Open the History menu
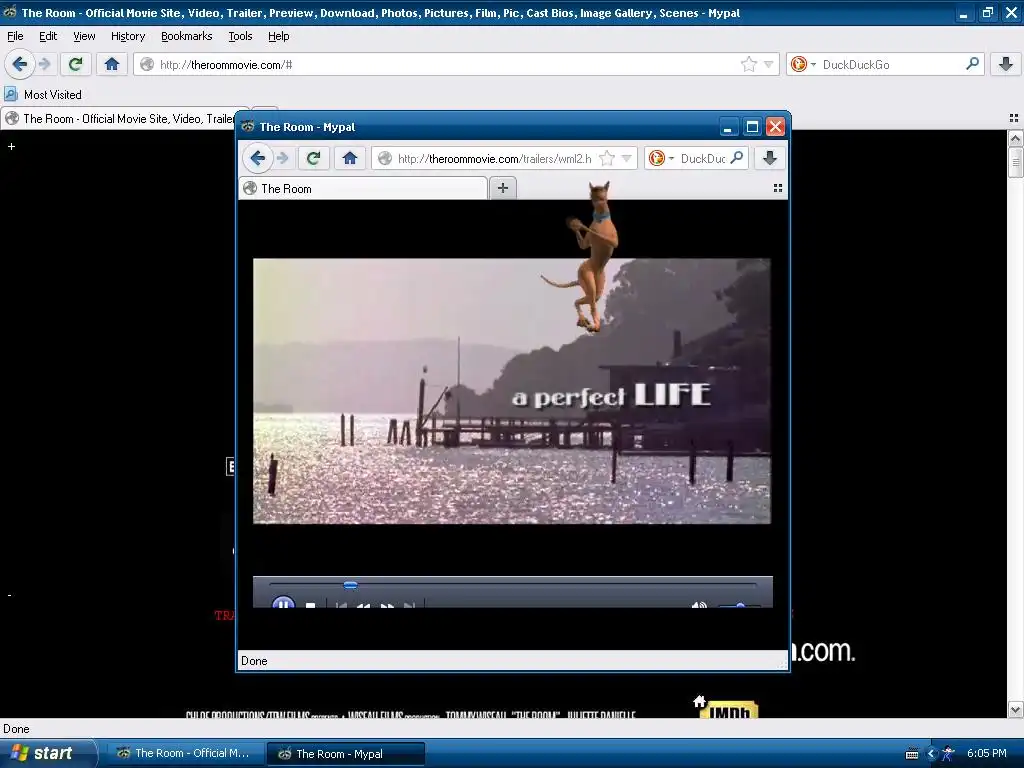 (127, 36)
